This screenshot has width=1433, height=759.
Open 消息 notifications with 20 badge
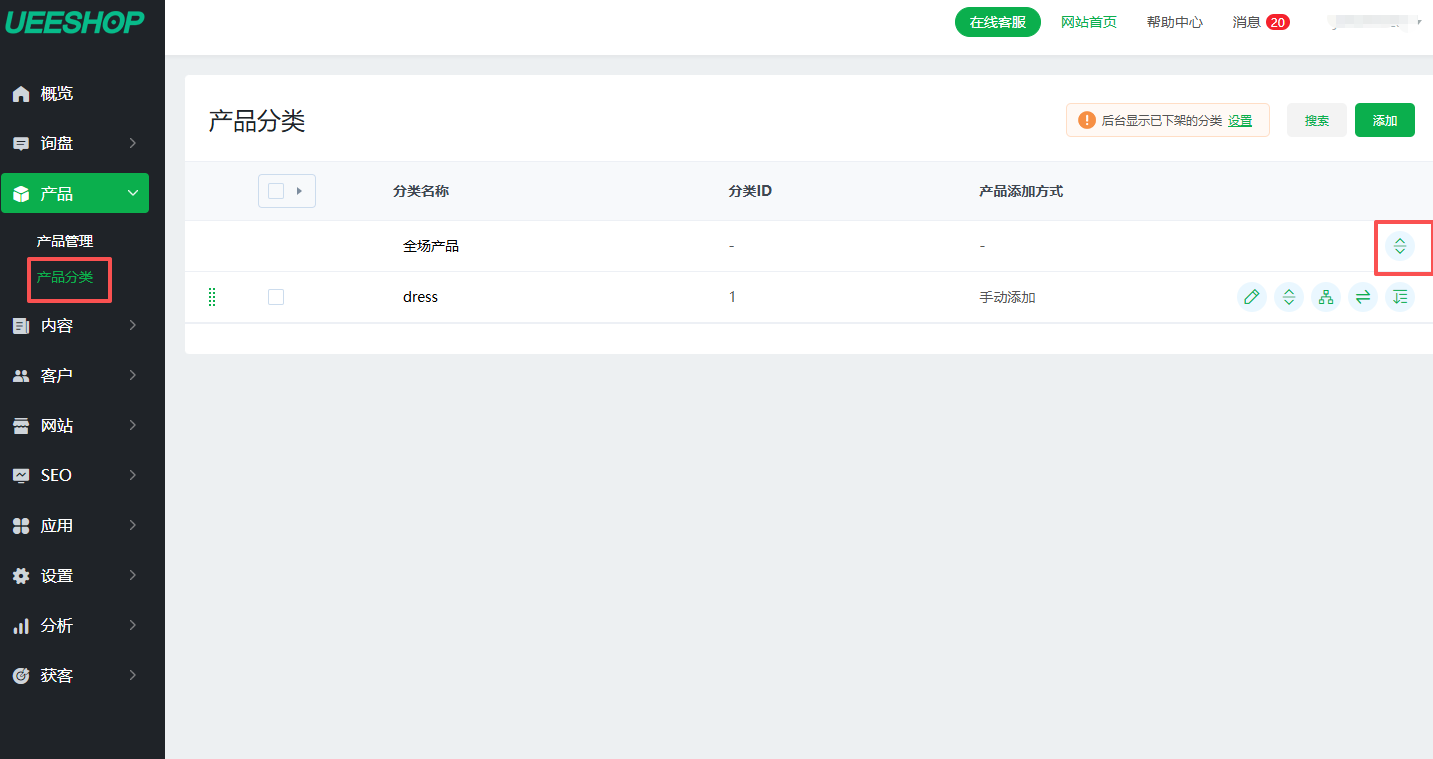[x=1260, y=22]
